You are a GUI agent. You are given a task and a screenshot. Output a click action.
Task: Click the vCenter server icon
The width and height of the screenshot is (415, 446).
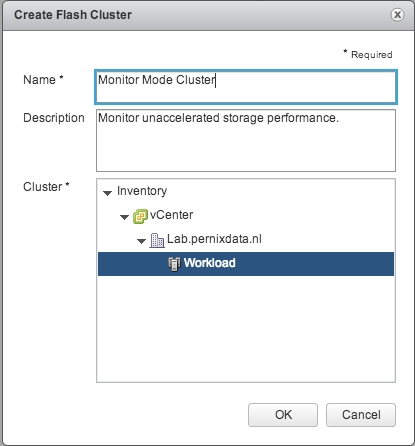tap(140, 216)
